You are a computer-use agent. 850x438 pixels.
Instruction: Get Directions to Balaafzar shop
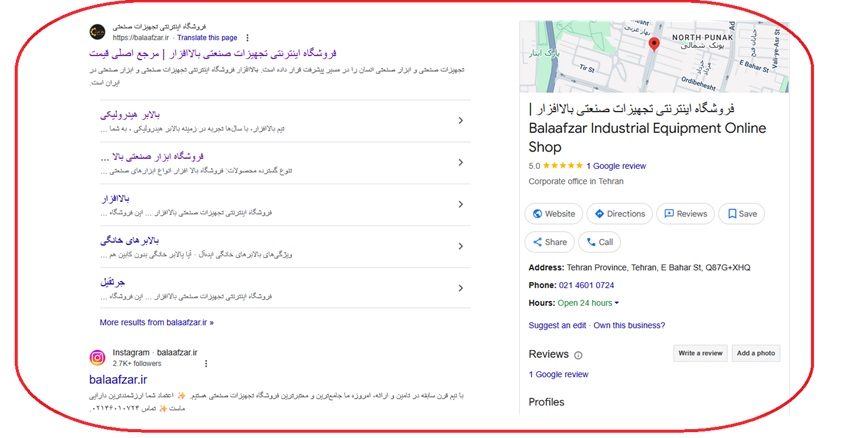click(x=619, y=214)
